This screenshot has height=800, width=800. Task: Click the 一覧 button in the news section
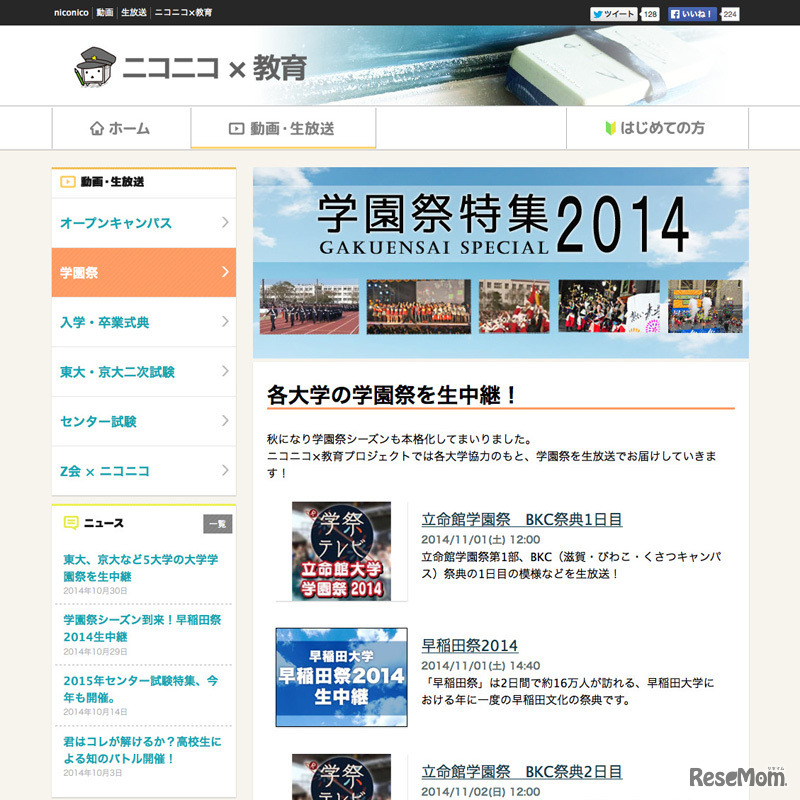pos(219,523)
